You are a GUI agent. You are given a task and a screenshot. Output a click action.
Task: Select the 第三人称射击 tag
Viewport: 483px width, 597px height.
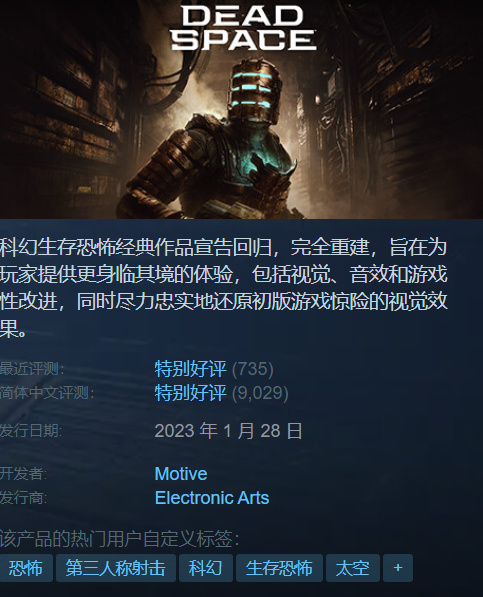(116, 568)
